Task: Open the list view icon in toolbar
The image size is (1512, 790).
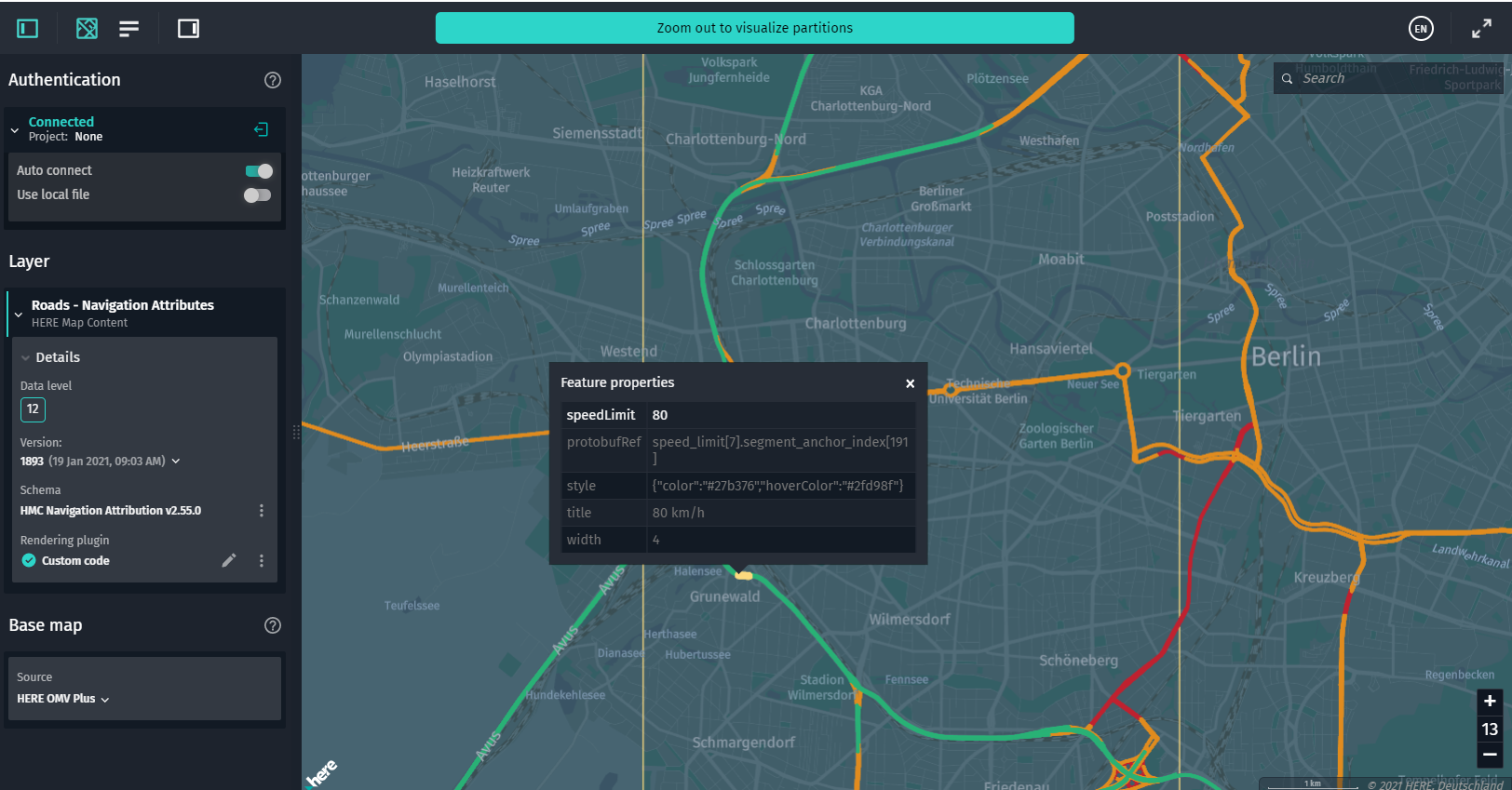Action: click(129, 29)
